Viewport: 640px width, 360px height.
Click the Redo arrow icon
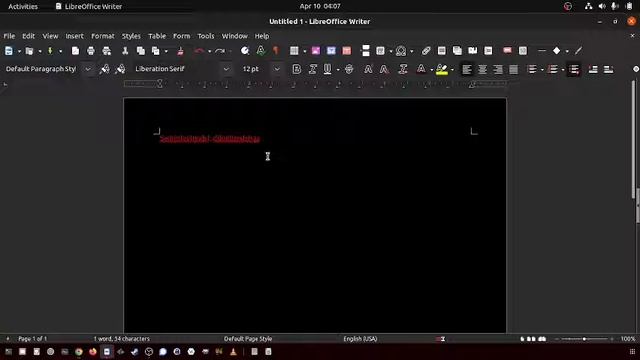point(220,51)
